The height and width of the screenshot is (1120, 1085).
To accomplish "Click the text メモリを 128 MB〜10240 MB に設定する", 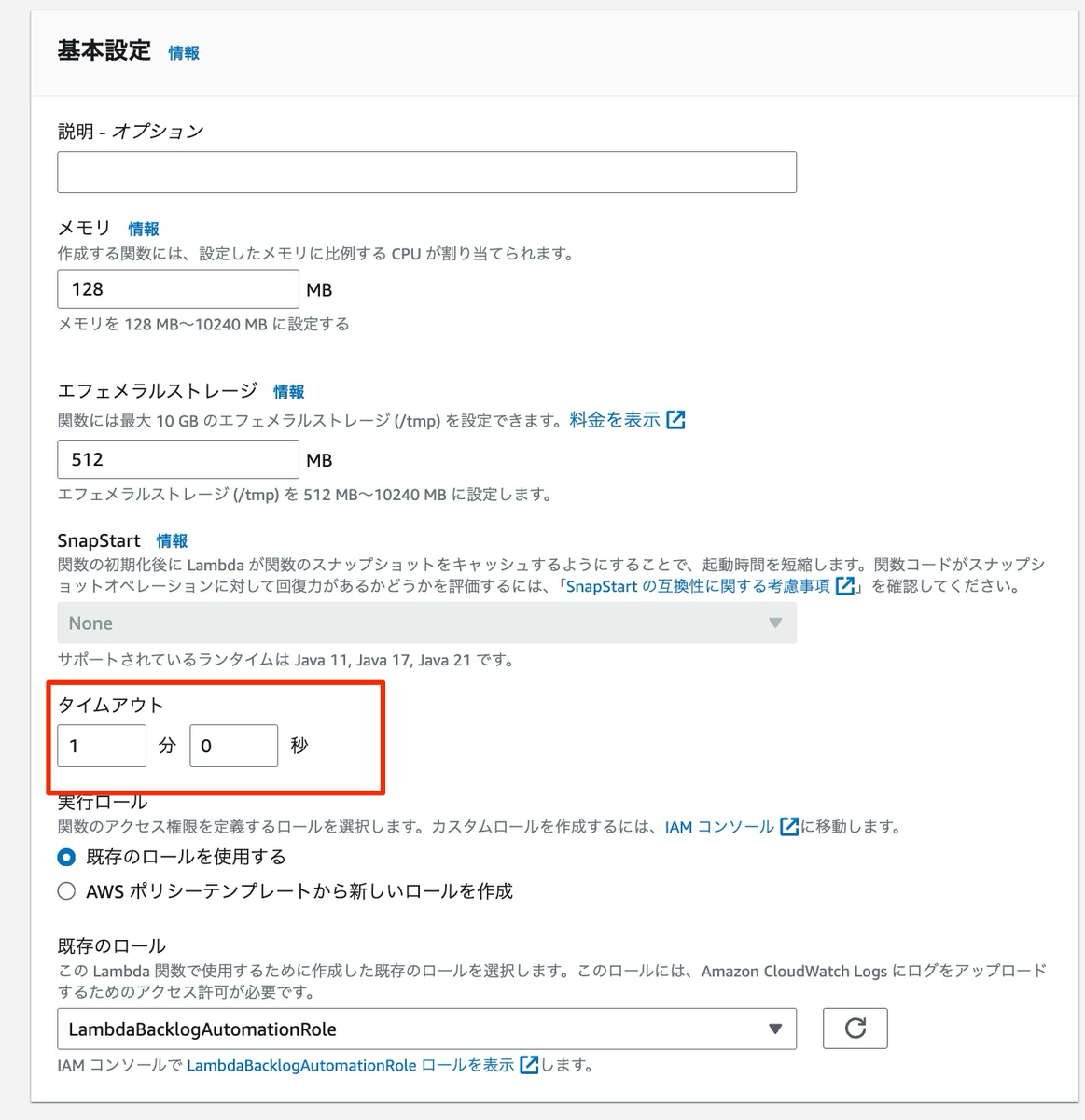I will [x=203, y=324].
